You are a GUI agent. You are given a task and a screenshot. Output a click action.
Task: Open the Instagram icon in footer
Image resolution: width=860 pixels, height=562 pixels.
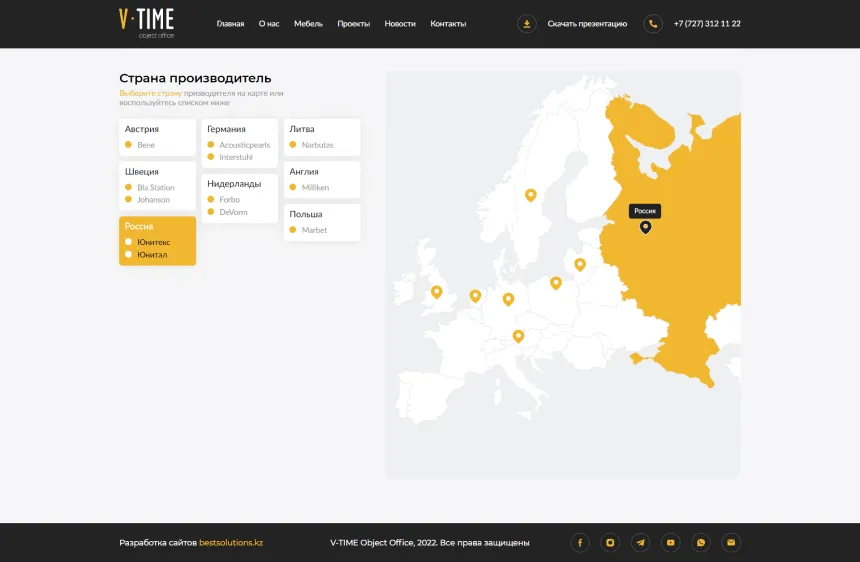click(x=610, y=542)
